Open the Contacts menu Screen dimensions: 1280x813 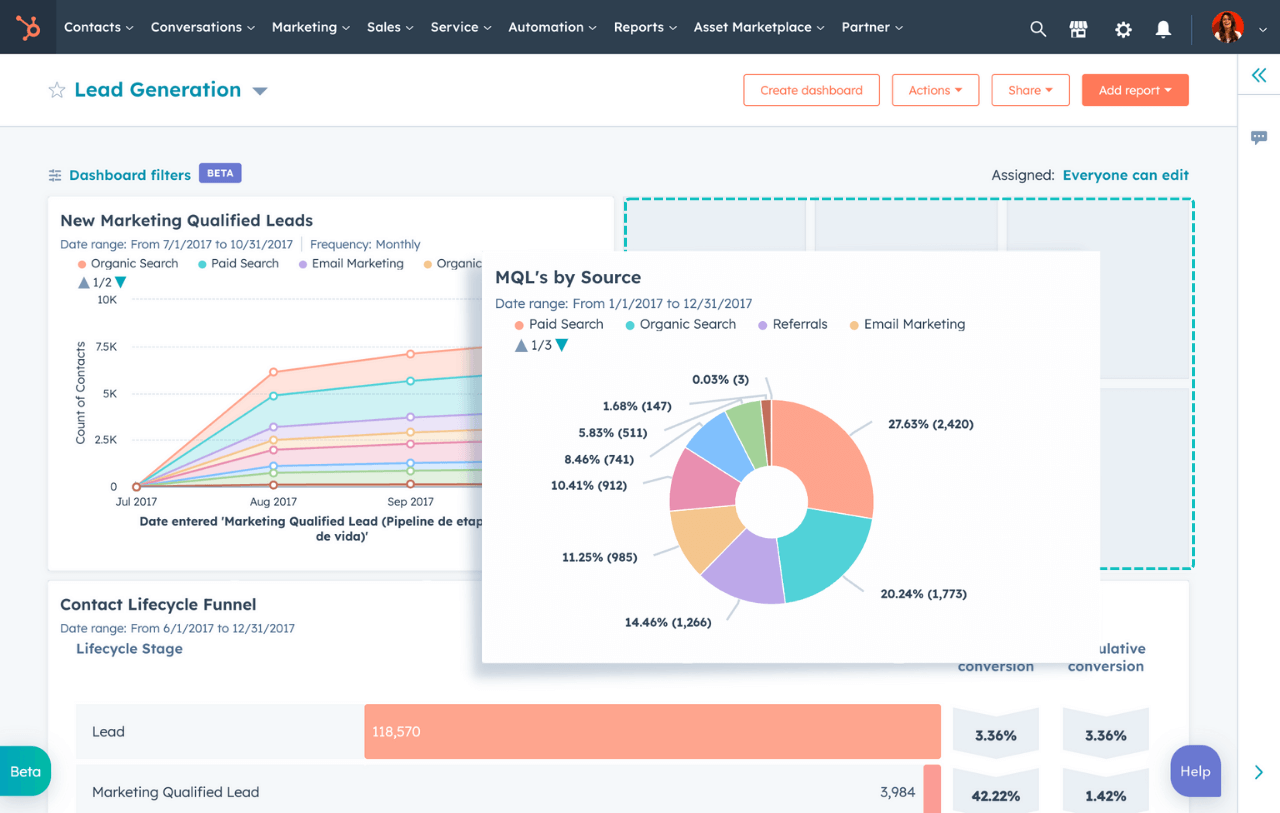[97, 27]
